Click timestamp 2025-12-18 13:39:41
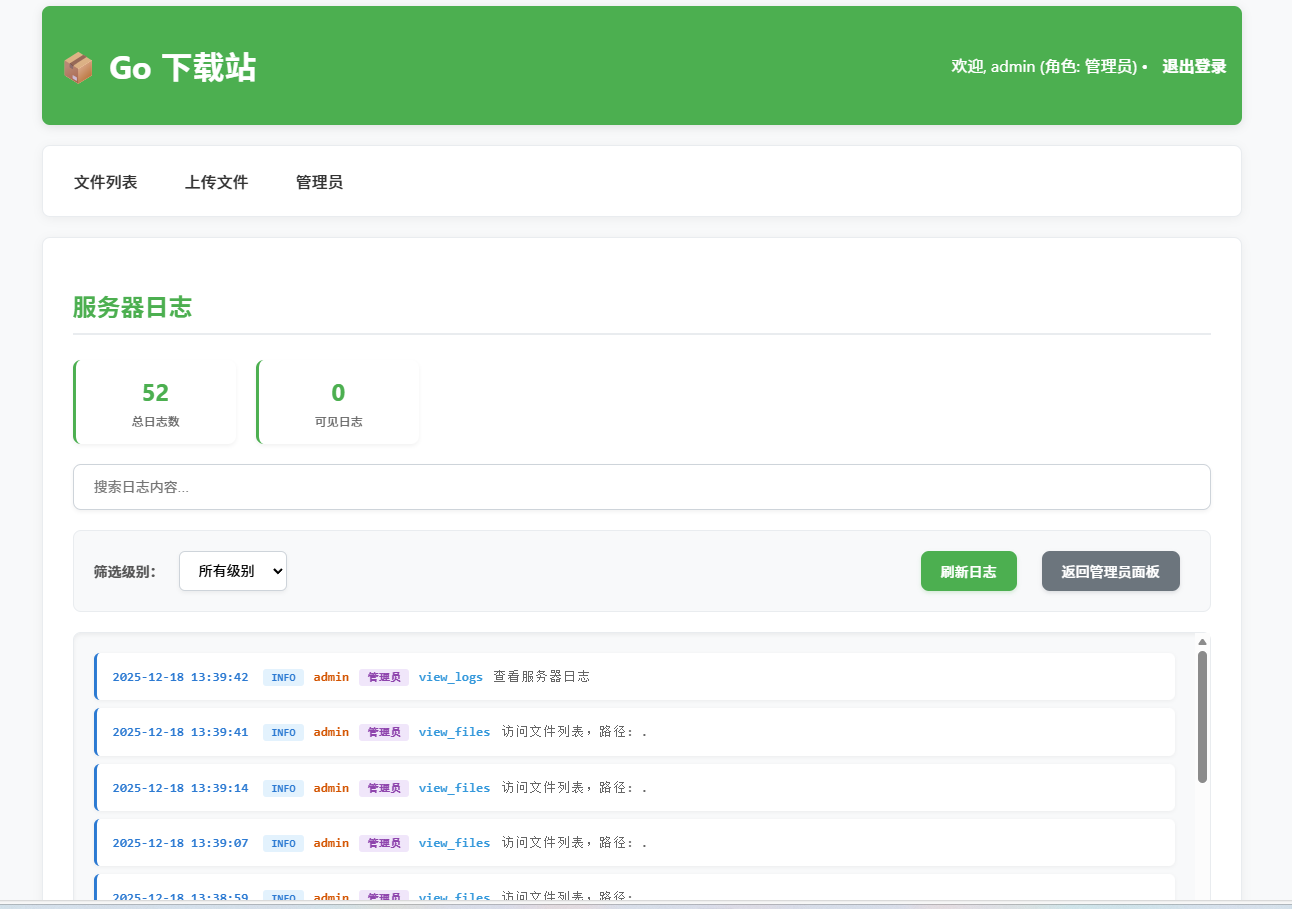This screenshot has width=1292, height=909. pos(180,732)
